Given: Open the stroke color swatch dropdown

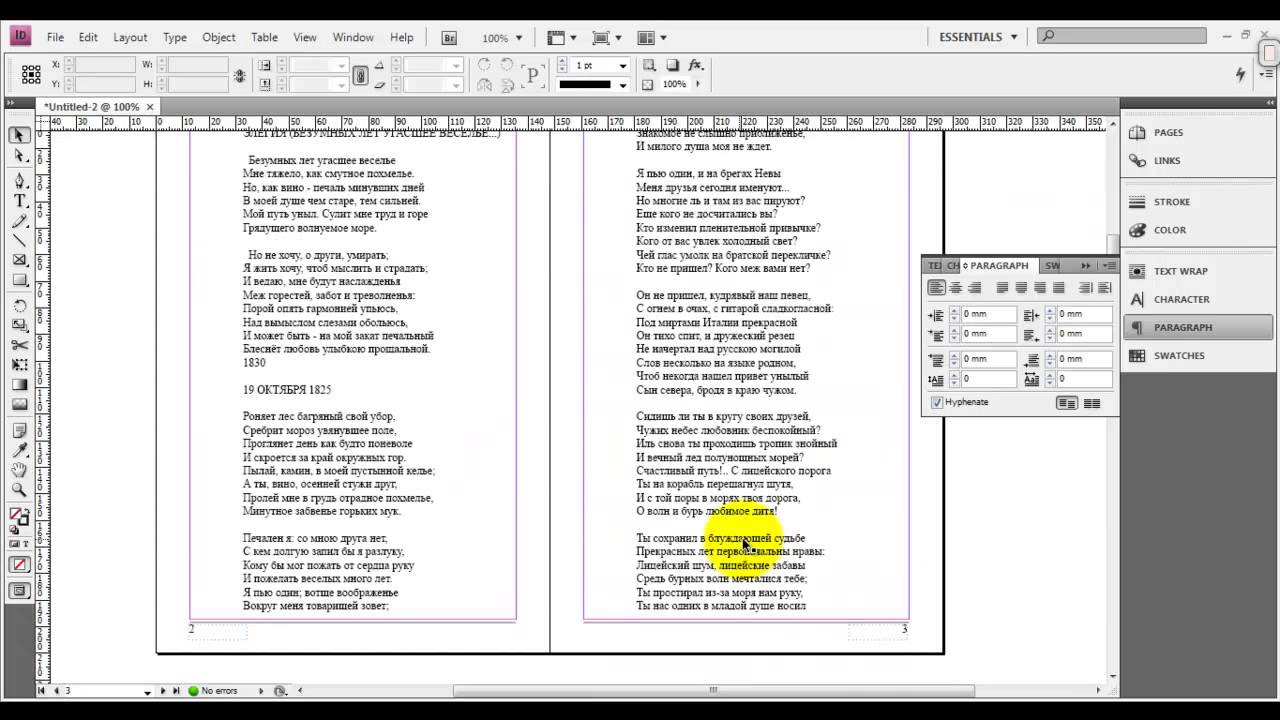Looking at the screenshot, I should coord(623,85).
